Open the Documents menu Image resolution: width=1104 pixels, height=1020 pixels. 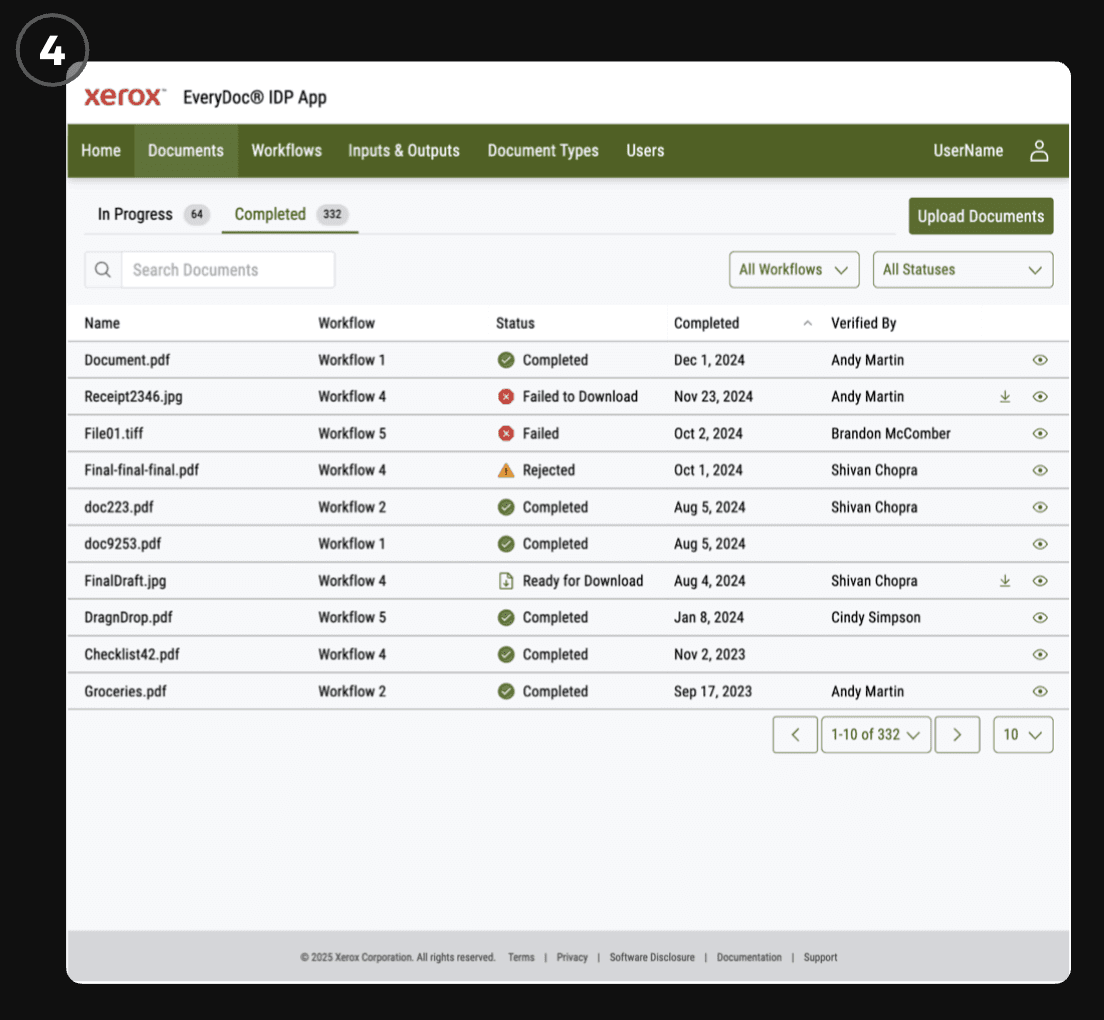pyautogui.click(x=186, y=151)
